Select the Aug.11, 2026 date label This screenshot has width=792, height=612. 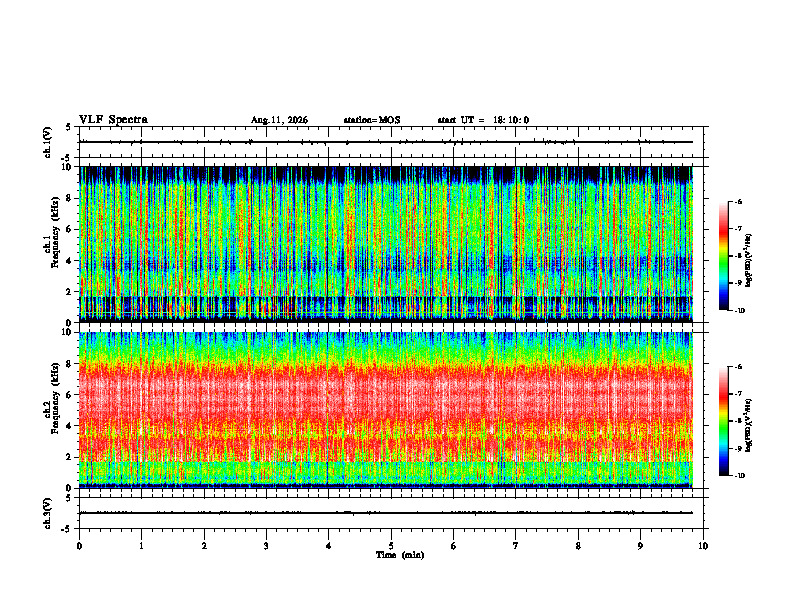pos(279,120)
